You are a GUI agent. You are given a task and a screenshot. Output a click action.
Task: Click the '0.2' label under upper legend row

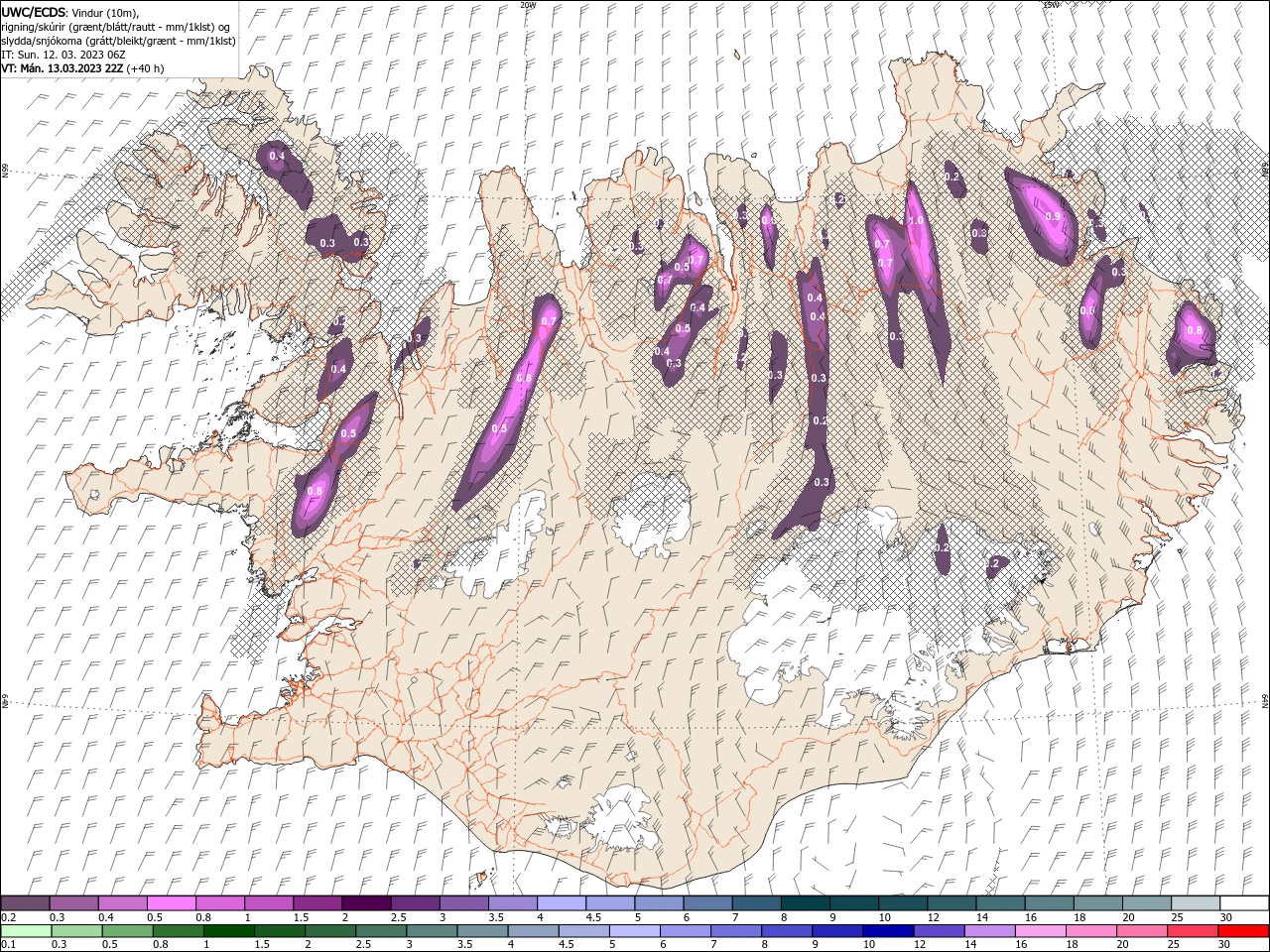8,917
